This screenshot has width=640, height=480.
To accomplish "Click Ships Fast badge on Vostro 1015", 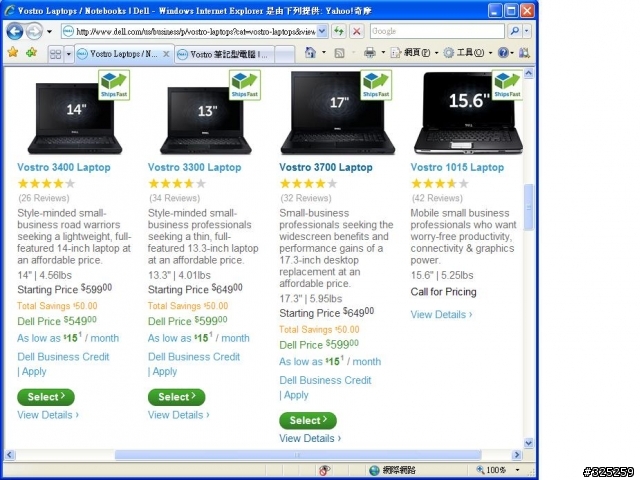I will tap(507, 85).
